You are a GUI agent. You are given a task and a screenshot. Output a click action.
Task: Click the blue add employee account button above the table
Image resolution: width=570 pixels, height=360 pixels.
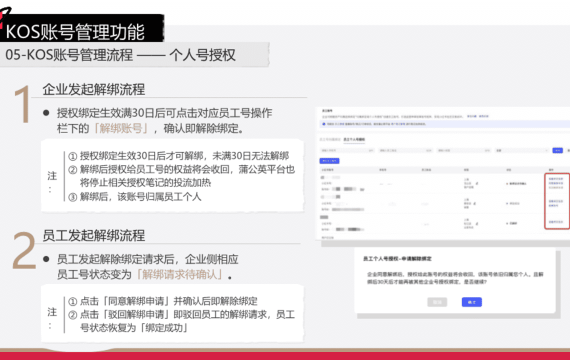click(x=329, y=161)
